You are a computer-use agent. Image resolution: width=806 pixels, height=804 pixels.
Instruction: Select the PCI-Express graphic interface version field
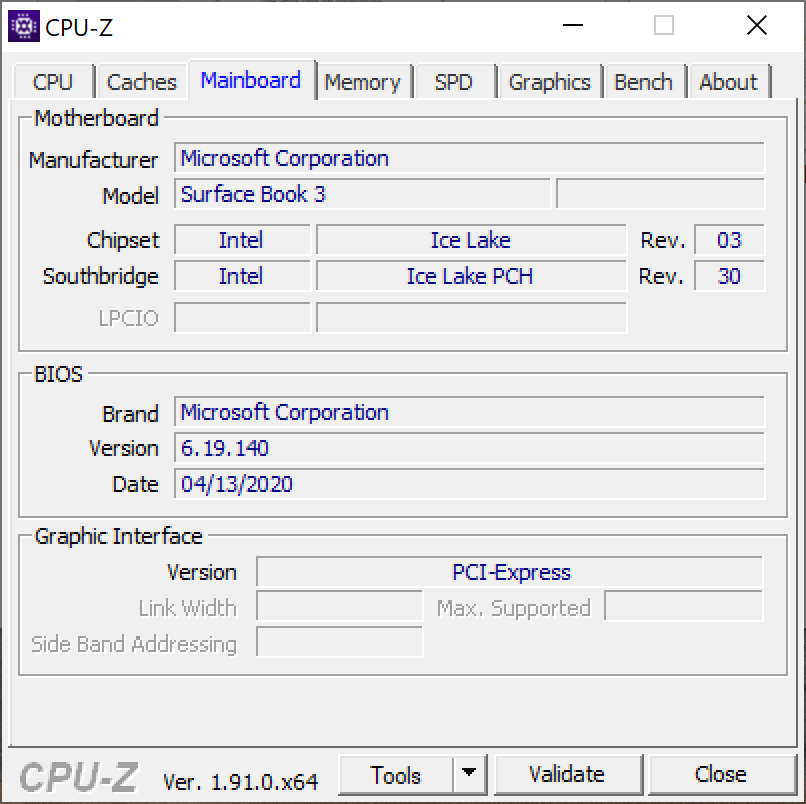tap(510, 572)
